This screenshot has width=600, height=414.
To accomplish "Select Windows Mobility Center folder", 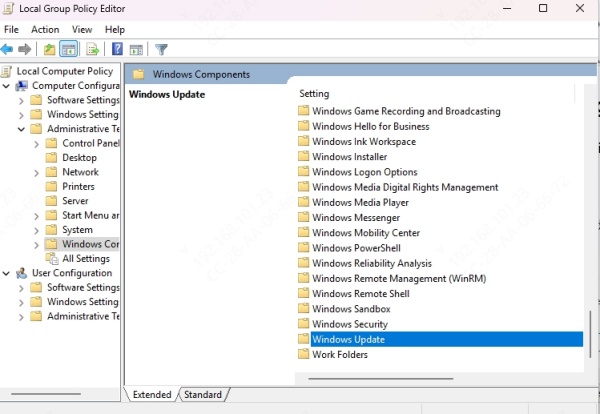I will click(x=366, y=233).
